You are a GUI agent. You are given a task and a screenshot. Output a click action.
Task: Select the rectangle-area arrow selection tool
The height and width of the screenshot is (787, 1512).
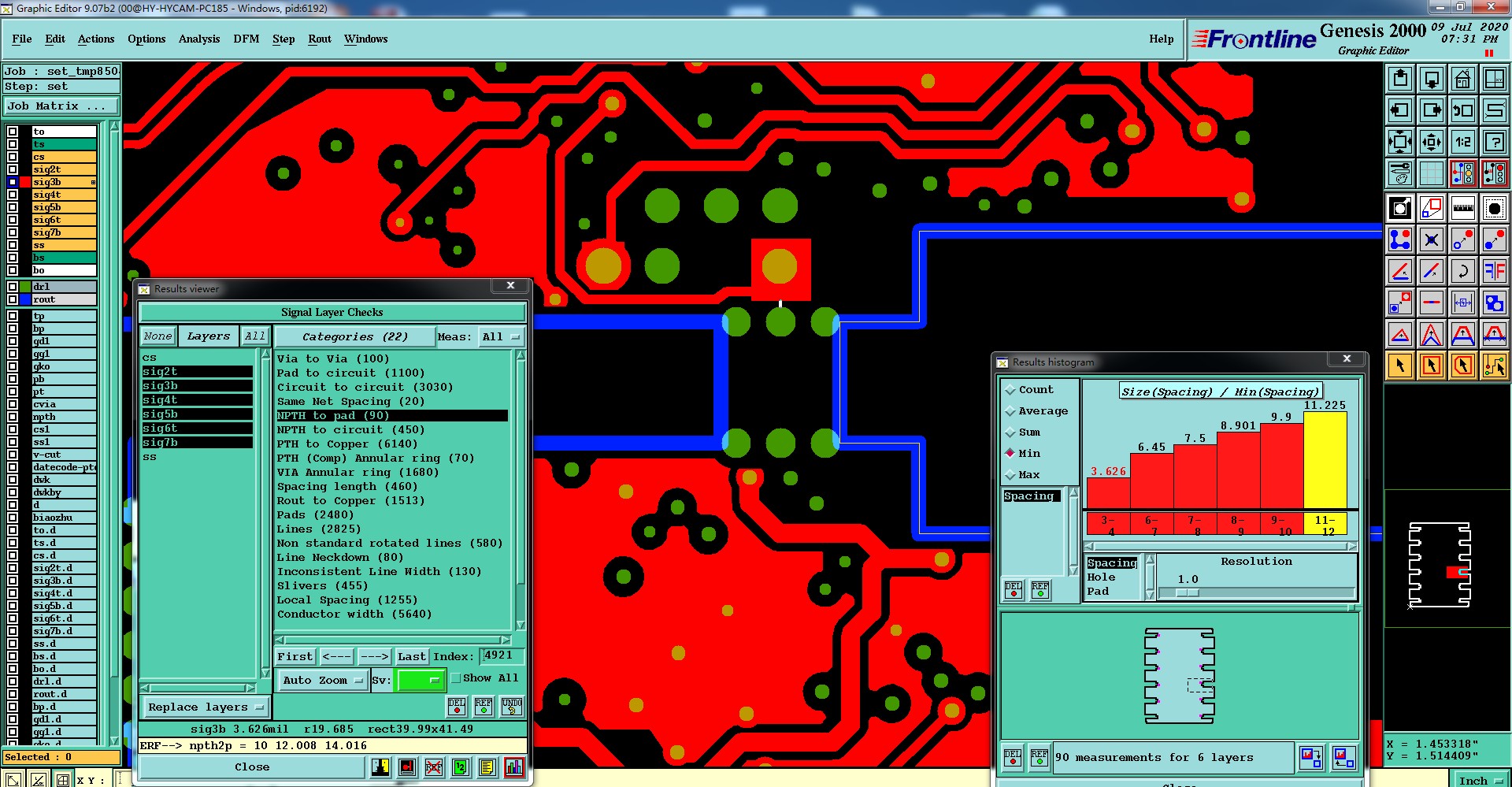coord(1432,366)
